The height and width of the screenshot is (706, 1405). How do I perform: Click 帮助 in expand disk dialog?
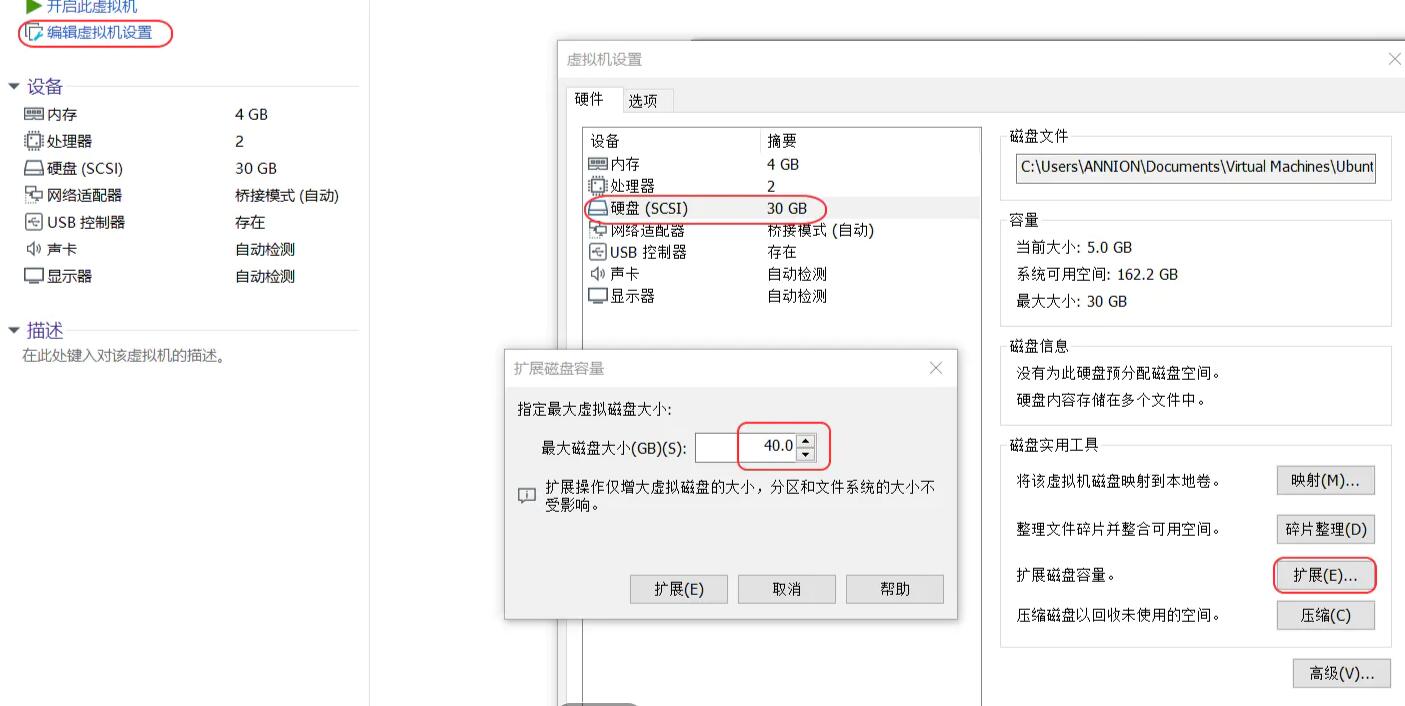click(895, 589)
